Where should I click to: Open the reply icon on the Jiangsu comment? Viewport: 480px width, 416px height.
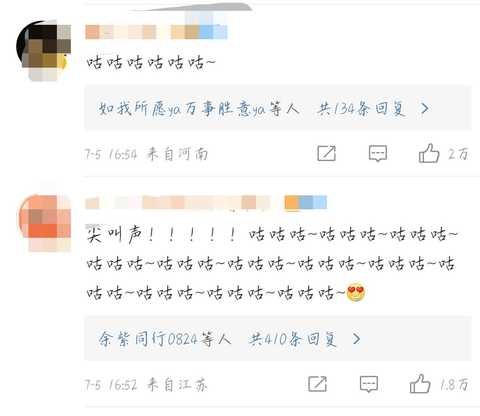click(x=369, y=384)
